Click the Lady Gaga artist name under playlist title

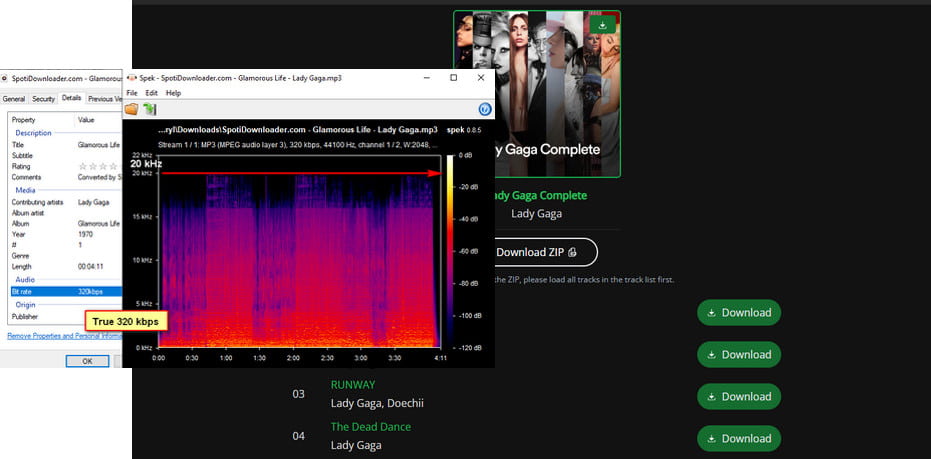coord(537,213)
